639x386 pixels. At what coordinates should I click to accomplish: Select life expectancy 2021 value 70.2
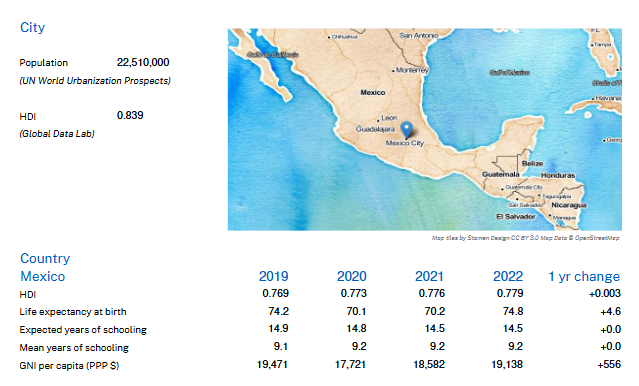tap(435, 311)
